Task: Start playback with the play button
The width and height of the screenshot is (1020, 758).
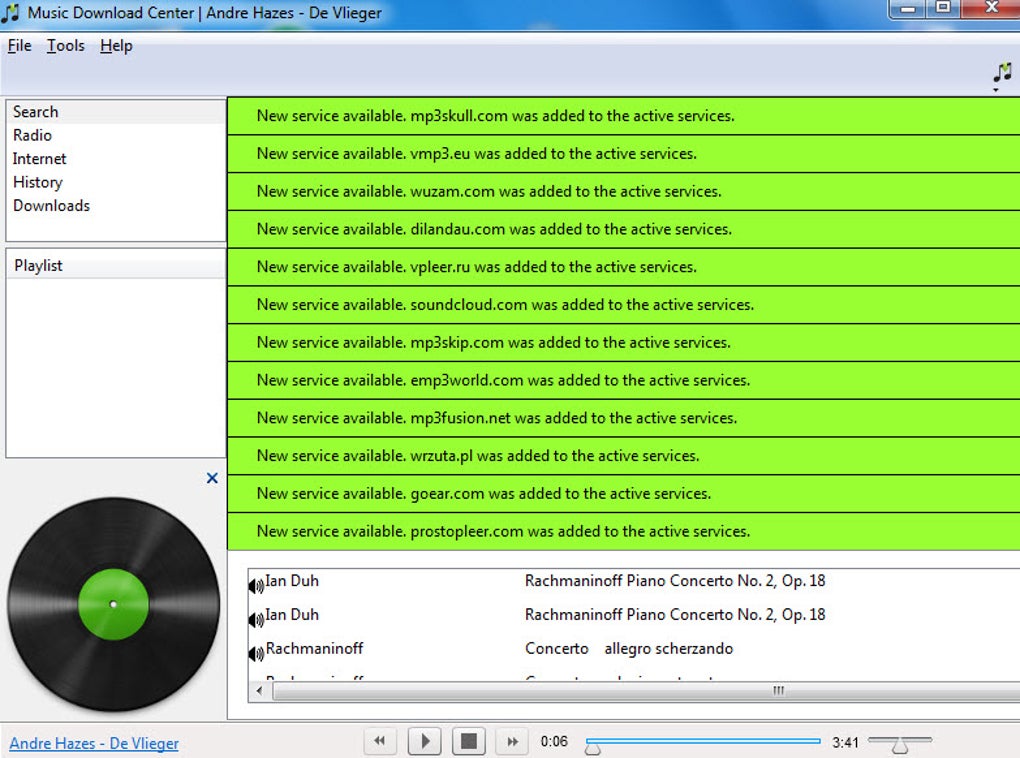Action: tap(424, 741)
